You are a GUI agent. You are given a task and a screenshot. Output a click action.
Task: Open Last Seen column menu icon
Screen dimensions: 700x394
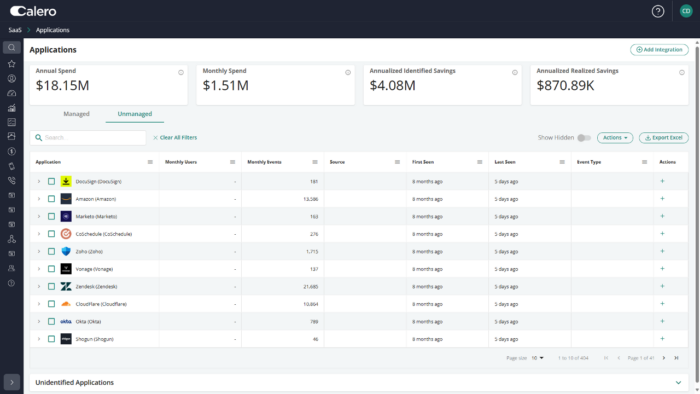(x=562, y=162)
